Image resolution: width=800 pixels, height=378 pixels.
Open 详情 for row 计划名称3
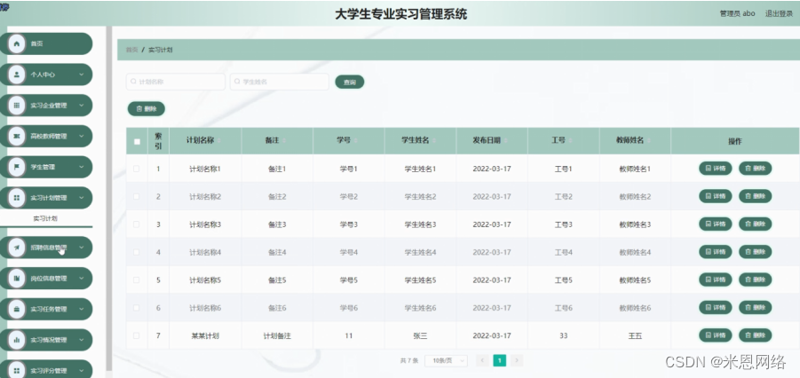(715, 224)
